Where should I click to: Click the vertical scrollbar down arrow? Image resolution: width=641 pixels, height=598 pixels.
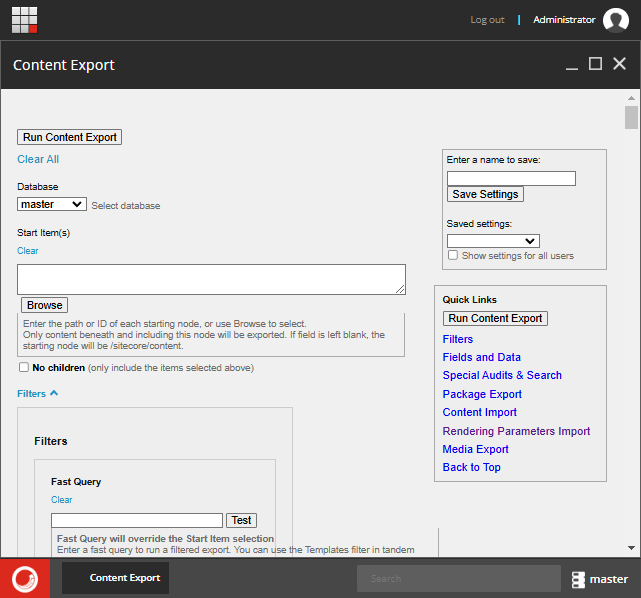coord(631,548)
